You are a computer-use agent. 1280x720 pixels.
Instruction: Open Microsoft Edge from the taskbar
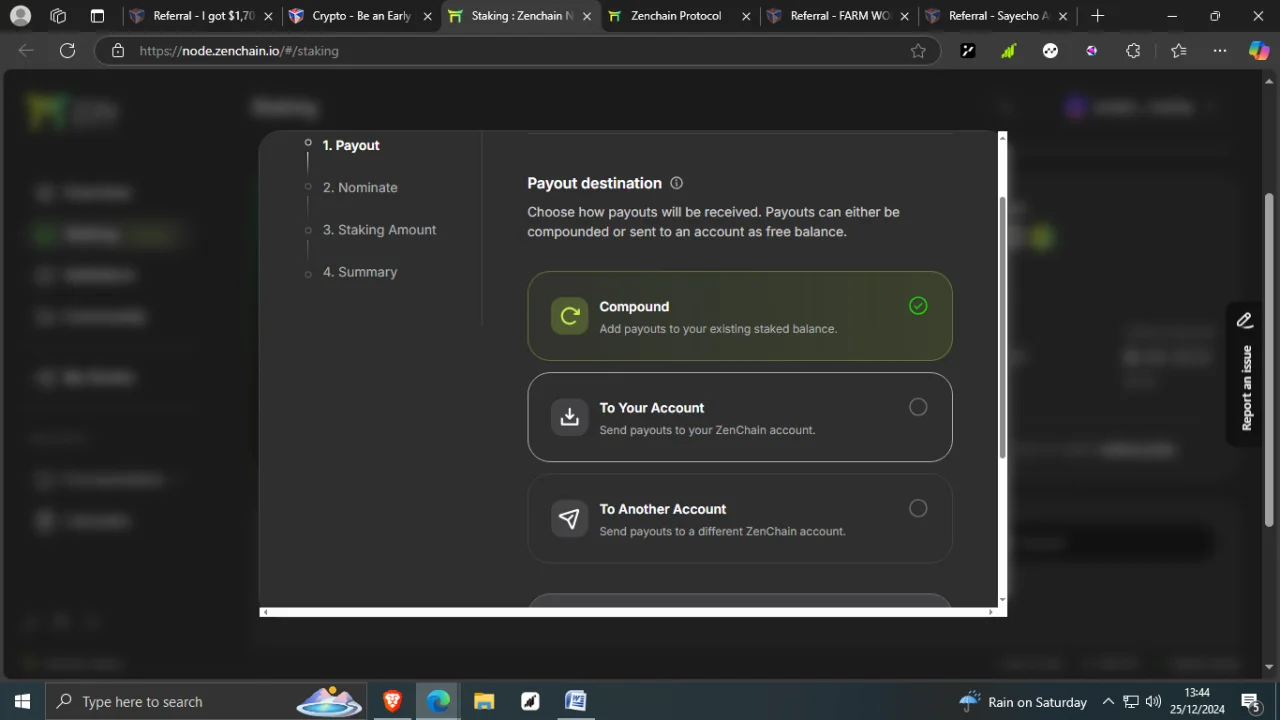pyautogui.click(x=438, y=701)
